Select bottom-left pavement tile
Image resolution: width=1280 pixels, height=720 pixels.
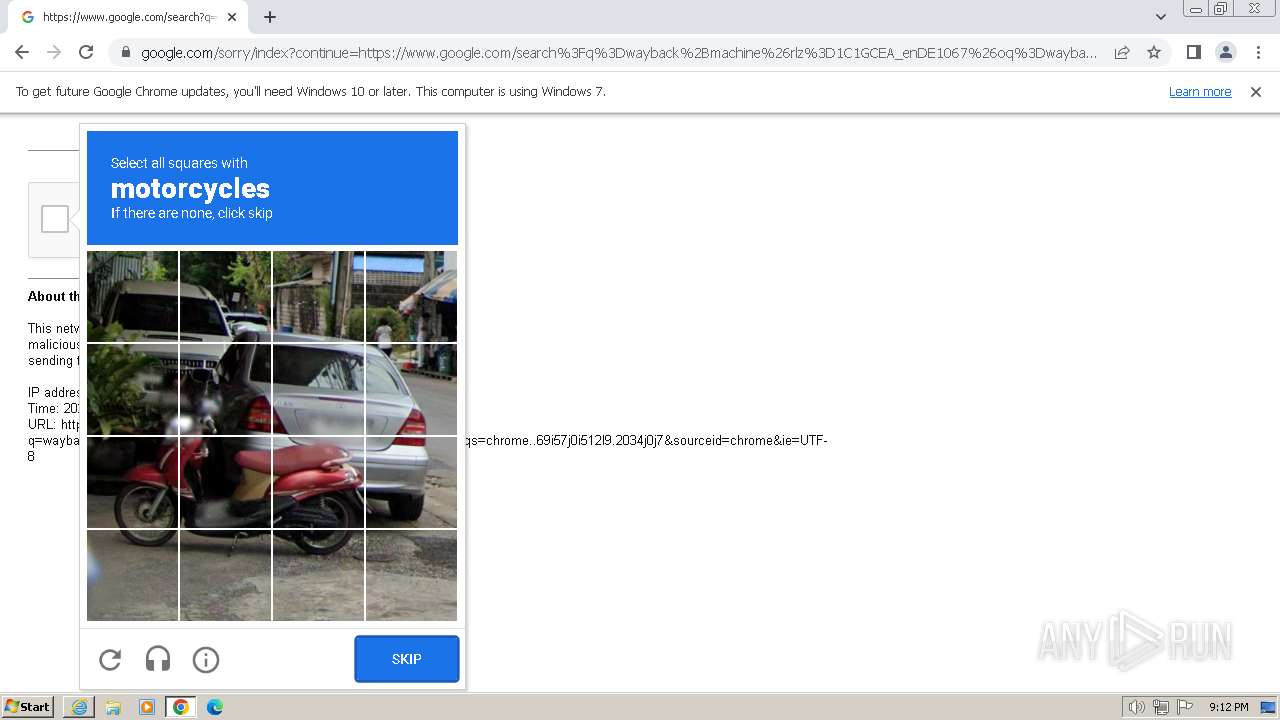click(x=132, y=575)
